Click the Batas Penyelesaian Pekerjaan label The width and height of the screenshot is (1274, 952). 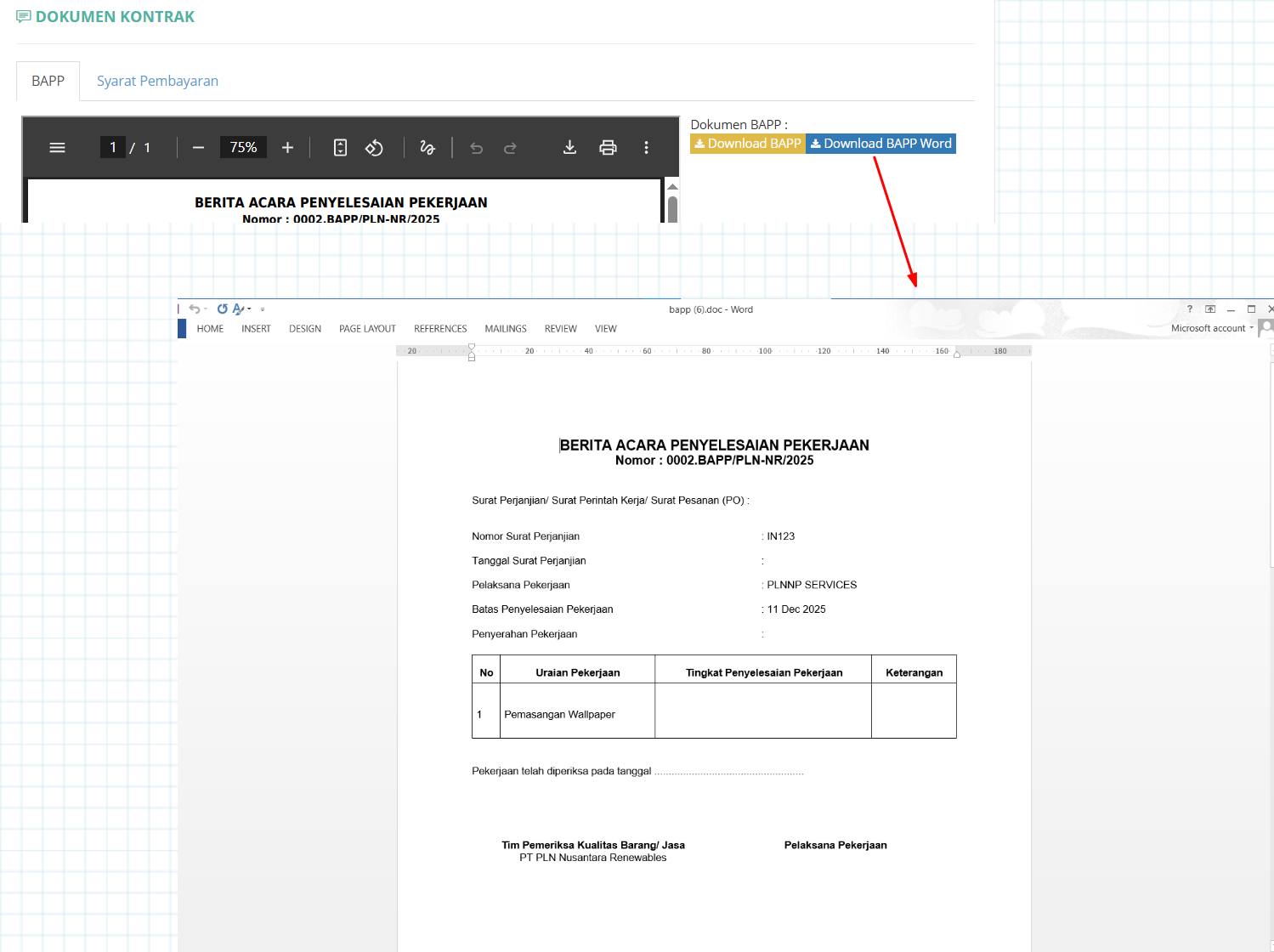(542, 609)
